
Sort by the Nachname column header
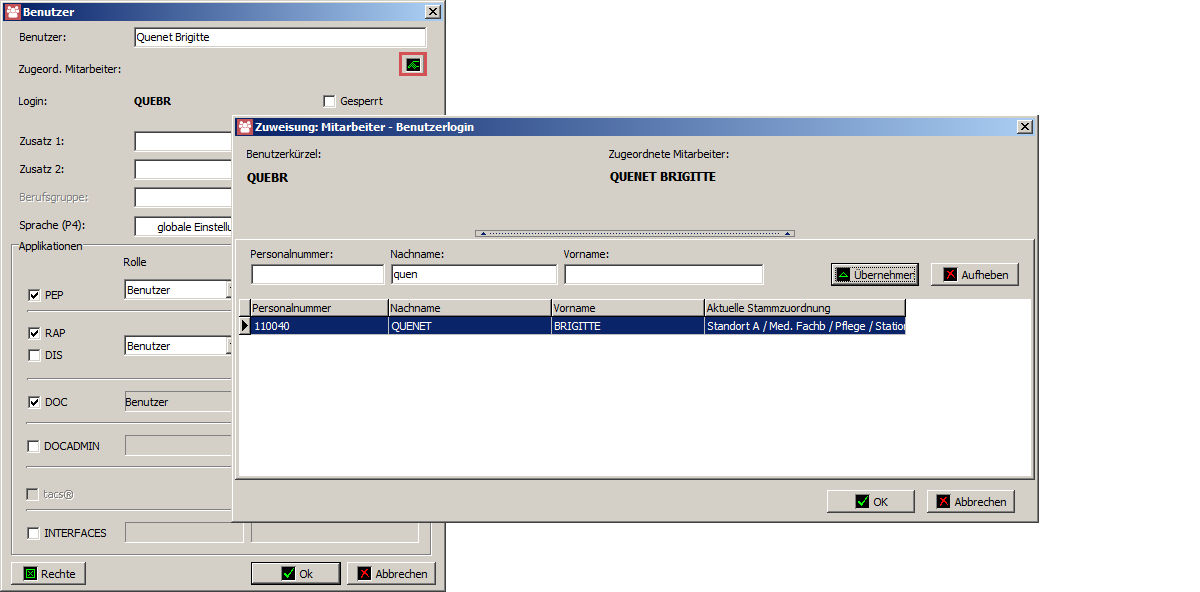[470, 308]
